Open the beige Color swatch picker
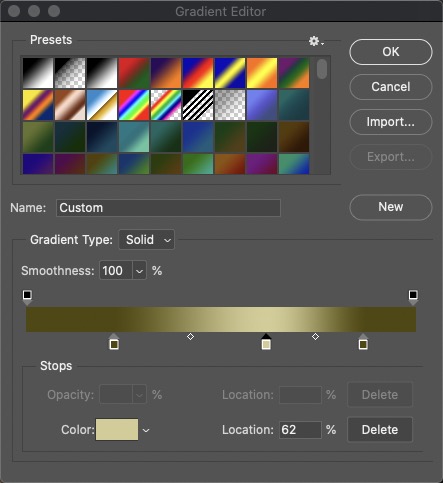Screen dimensions: 443x483 [x=117, y=430]
